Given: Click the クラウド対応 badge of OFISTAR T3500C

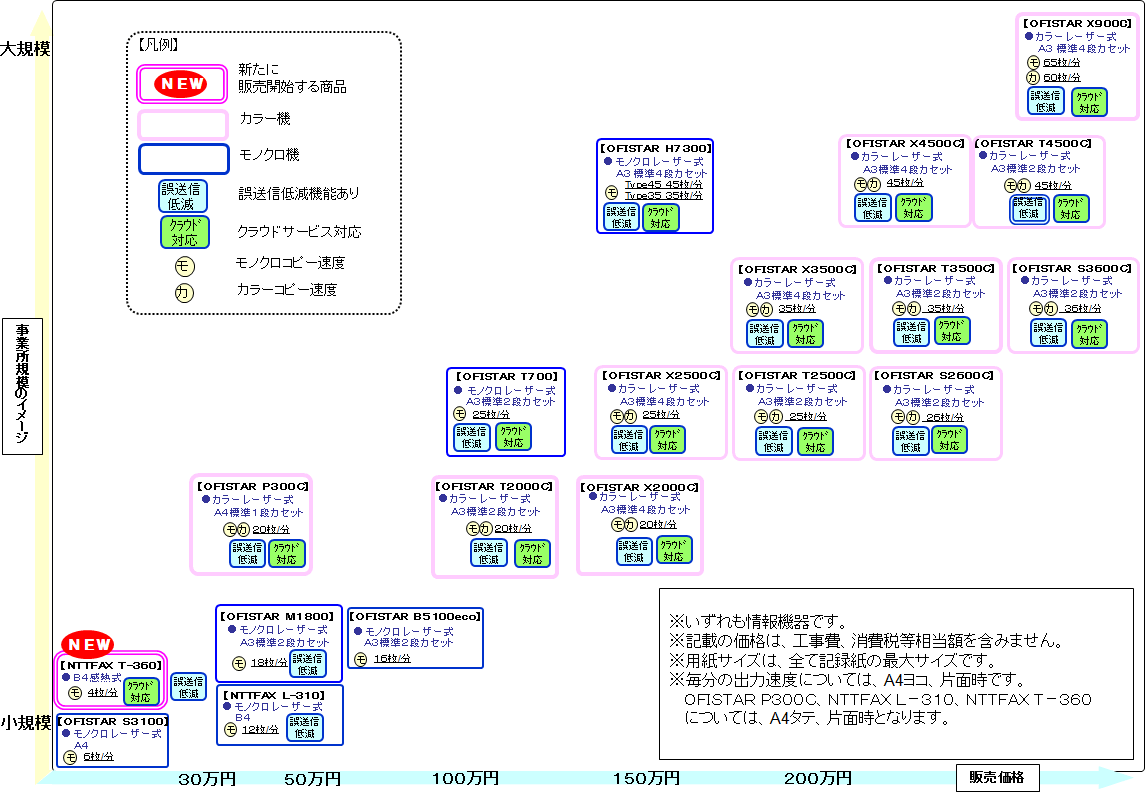Looking at the screenshot, I should click(951, 330).
